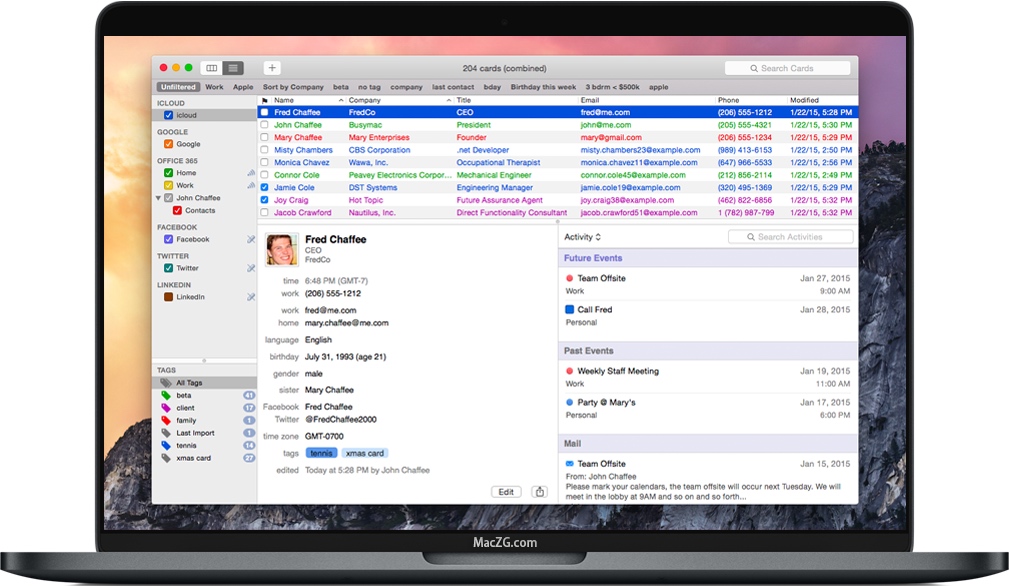The width and height of the screenshot is (1009, 586).
Task: Click the flag column header icon
Action: pyautogui.click(x=264, y=100)
